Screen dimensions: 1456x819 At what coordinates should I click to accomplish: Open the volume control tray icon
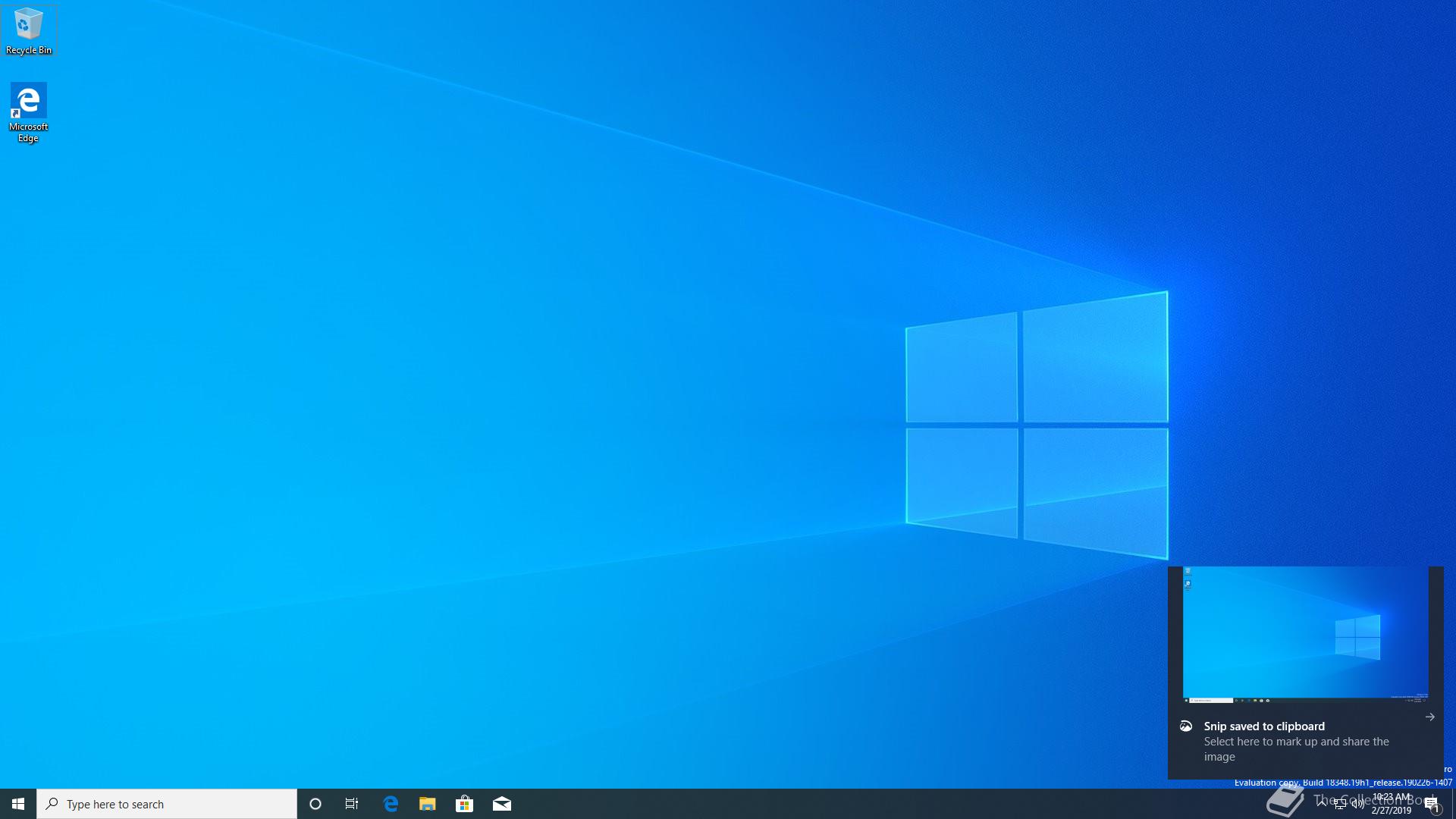click(x=1358, y=804)
